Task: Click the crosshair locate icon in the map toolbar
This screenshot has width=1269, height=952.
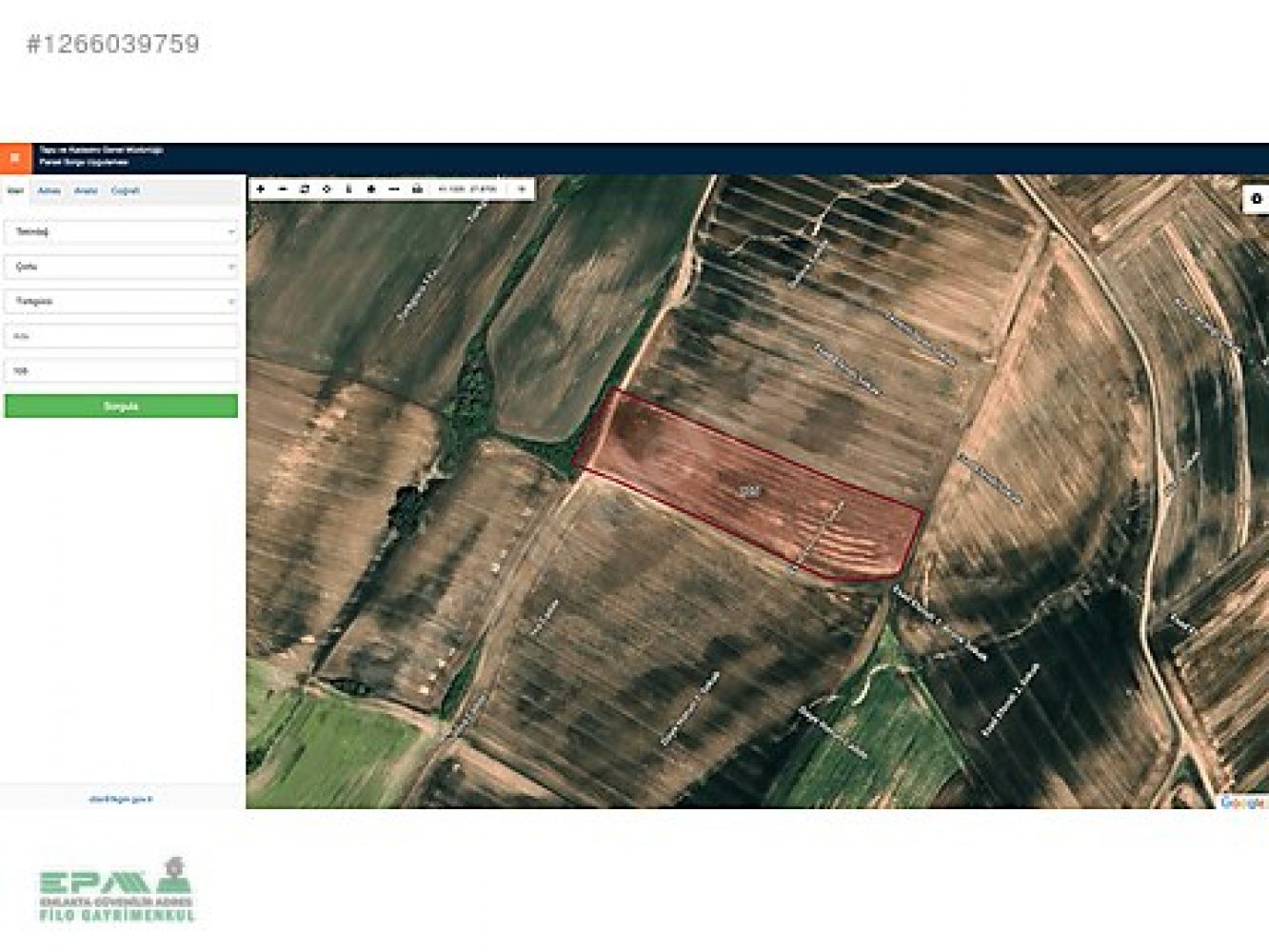Action: (327, 189)
